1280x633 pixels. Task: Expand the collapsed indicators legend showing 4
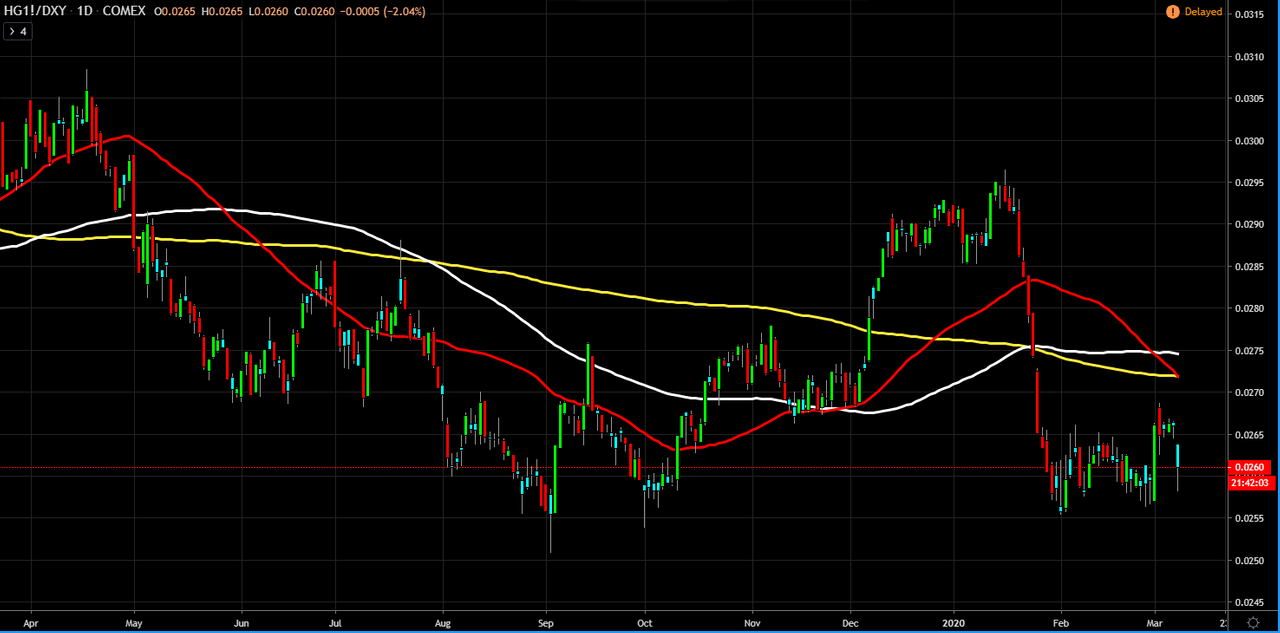click(17, 32)
